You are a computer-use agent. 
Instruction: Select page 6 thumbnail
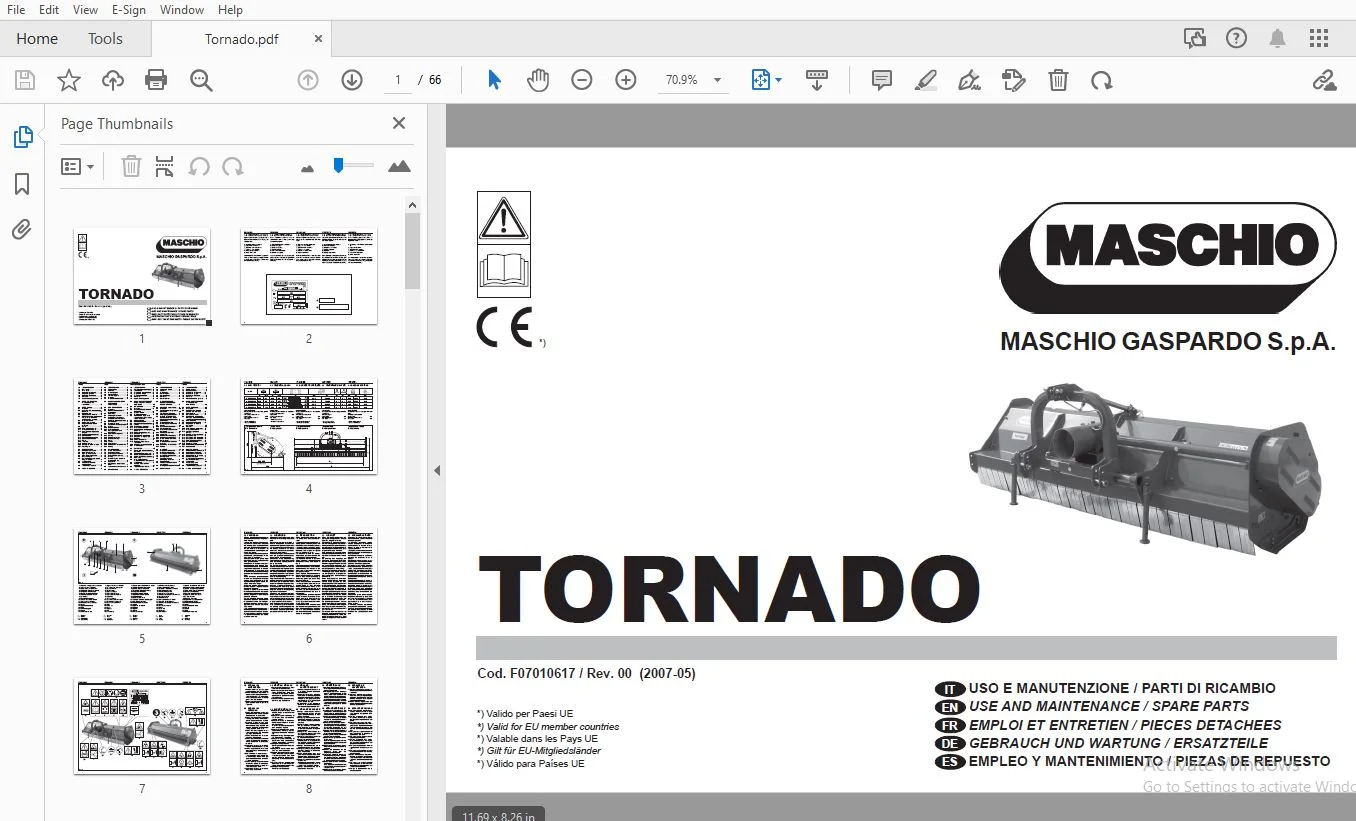tap(309, 577)
